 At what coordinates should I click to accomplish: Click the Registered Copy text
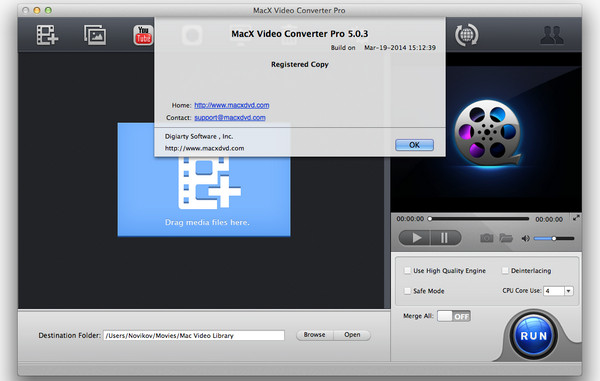pos(300,64)
